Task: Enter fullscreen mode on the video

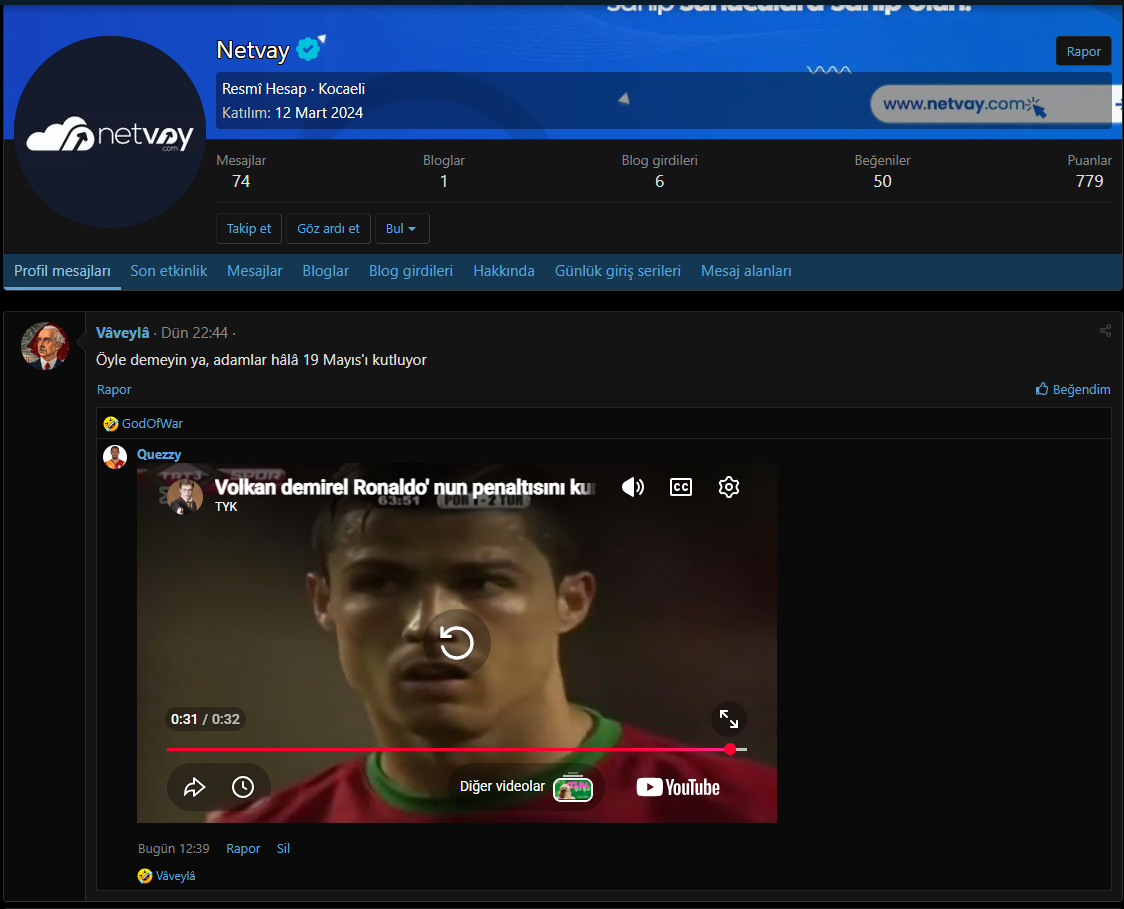Action: pyautogui.click(x=729, y=719)
